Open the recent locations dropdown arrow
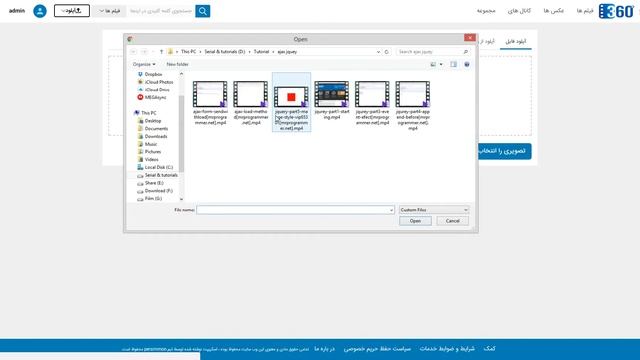The width and height of the screenshot is (640, 360). [x=153, y=52]
